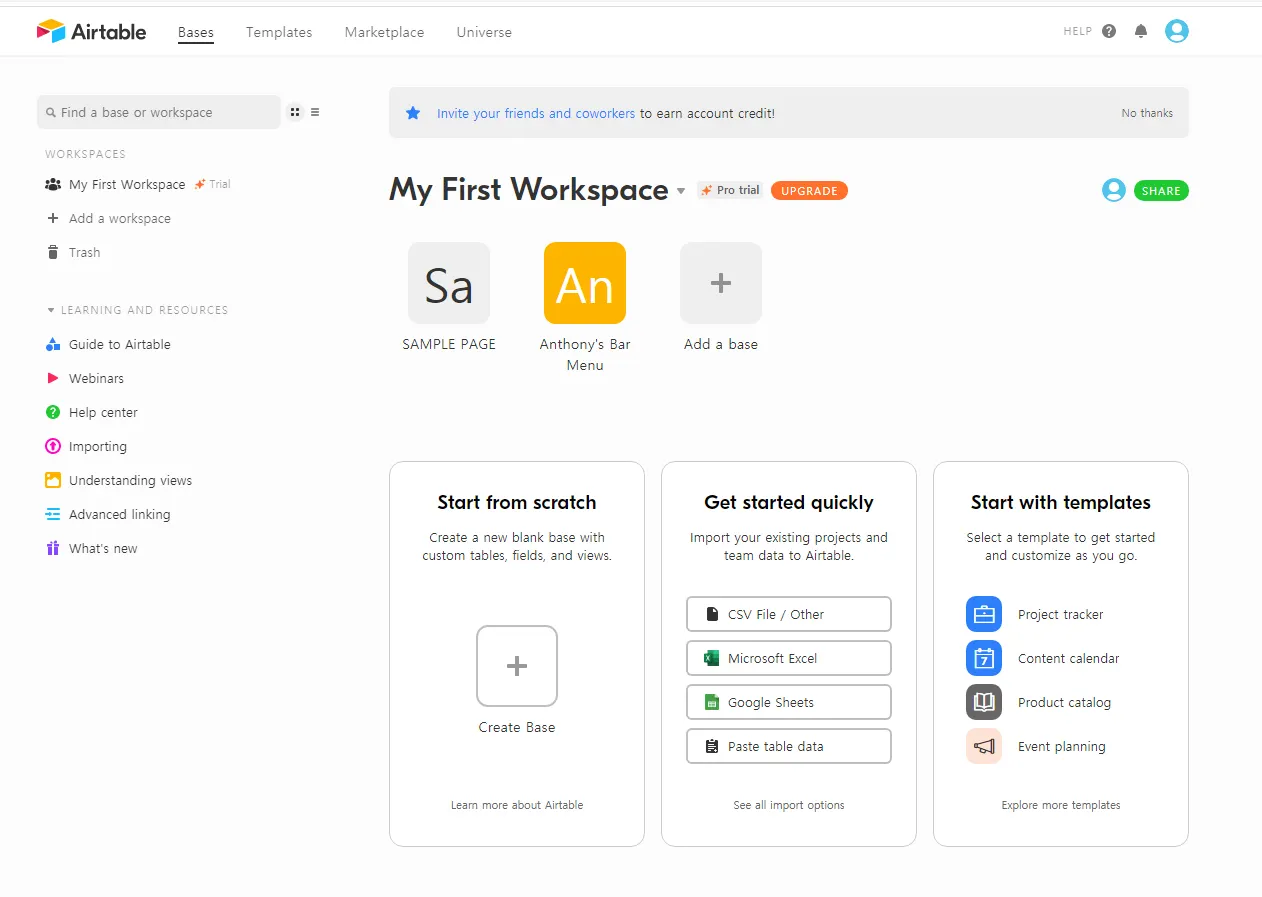
Task: Switch to grid view of bases
Action: 295,112
